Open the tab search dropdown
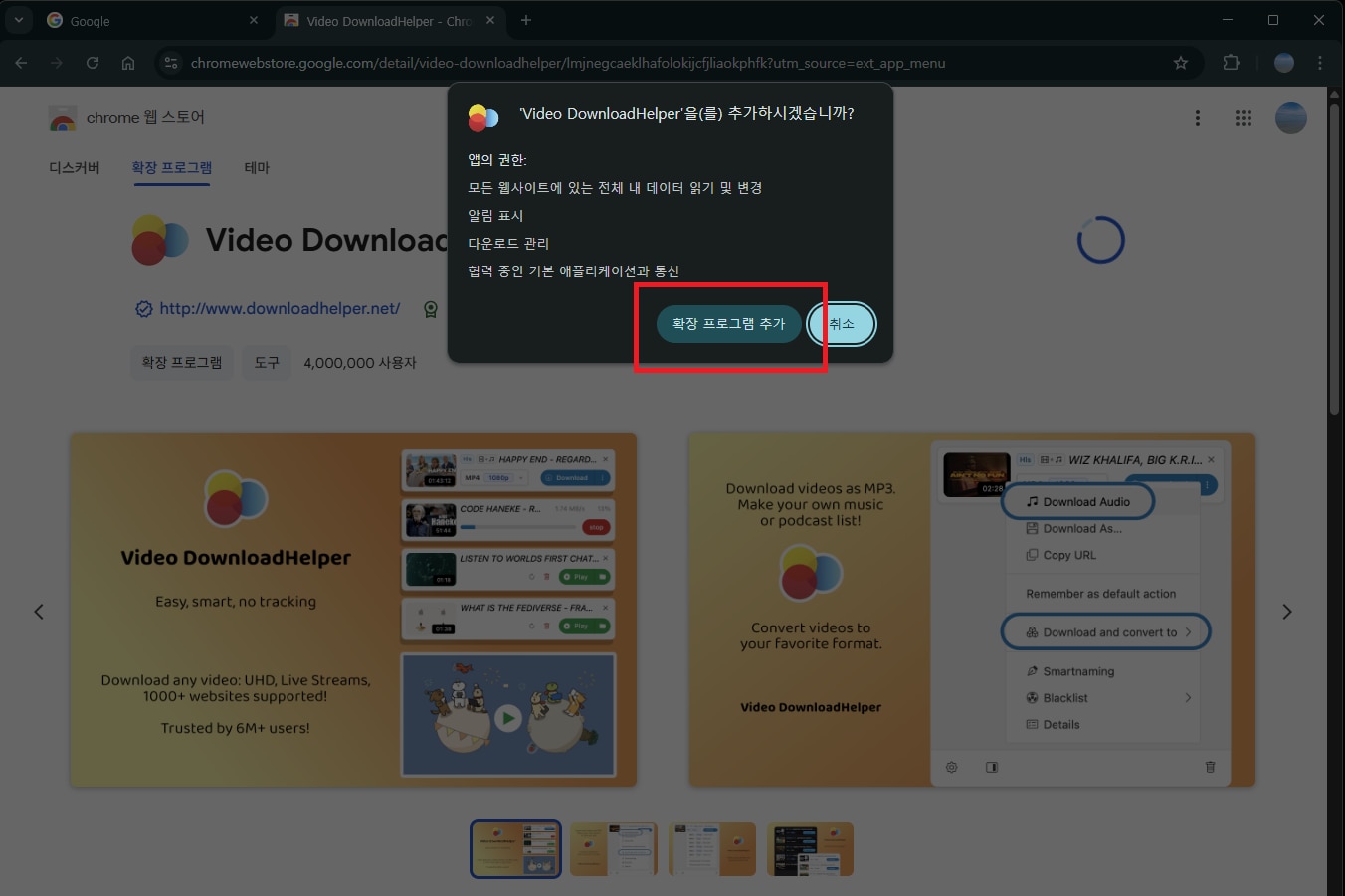This screenshot has width=1345, height=896. coord(18,20)
